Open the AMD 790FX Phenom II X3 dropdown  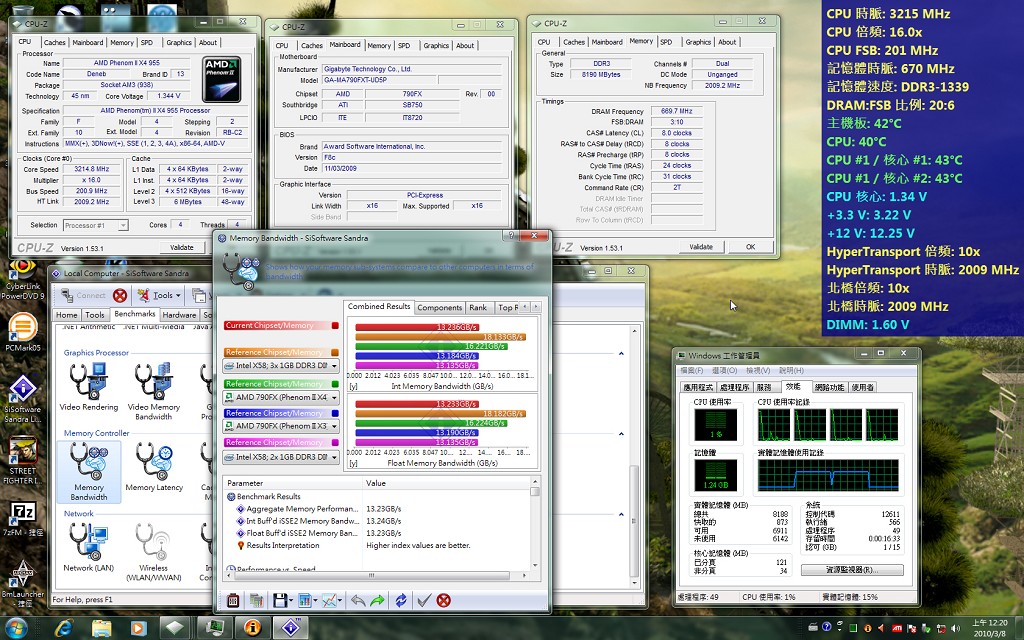(281, 426)
